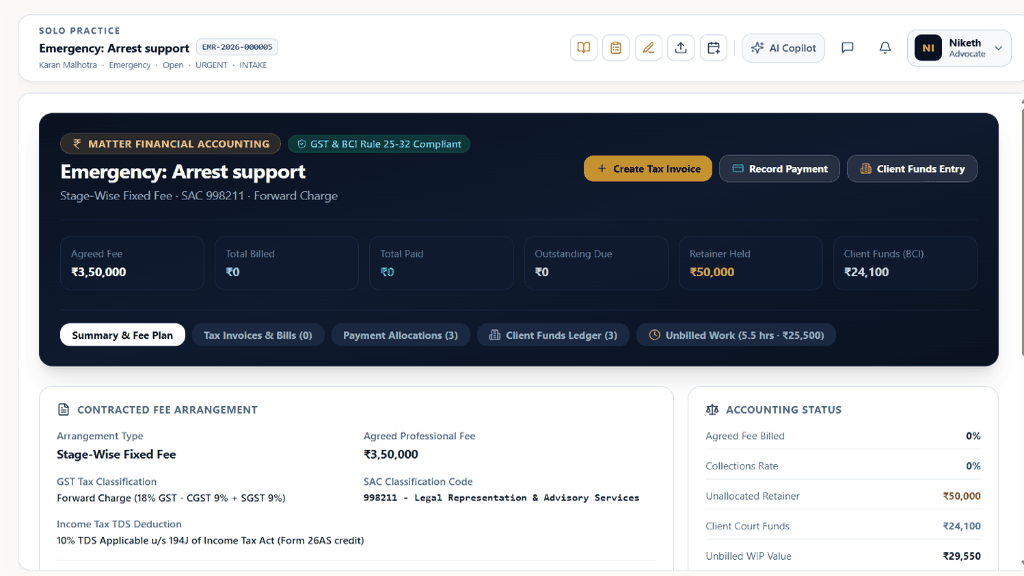Click the Client Court Funds ₹24,100 value
This screenshot has height=576, width=1024.
(x=961, y=526)
